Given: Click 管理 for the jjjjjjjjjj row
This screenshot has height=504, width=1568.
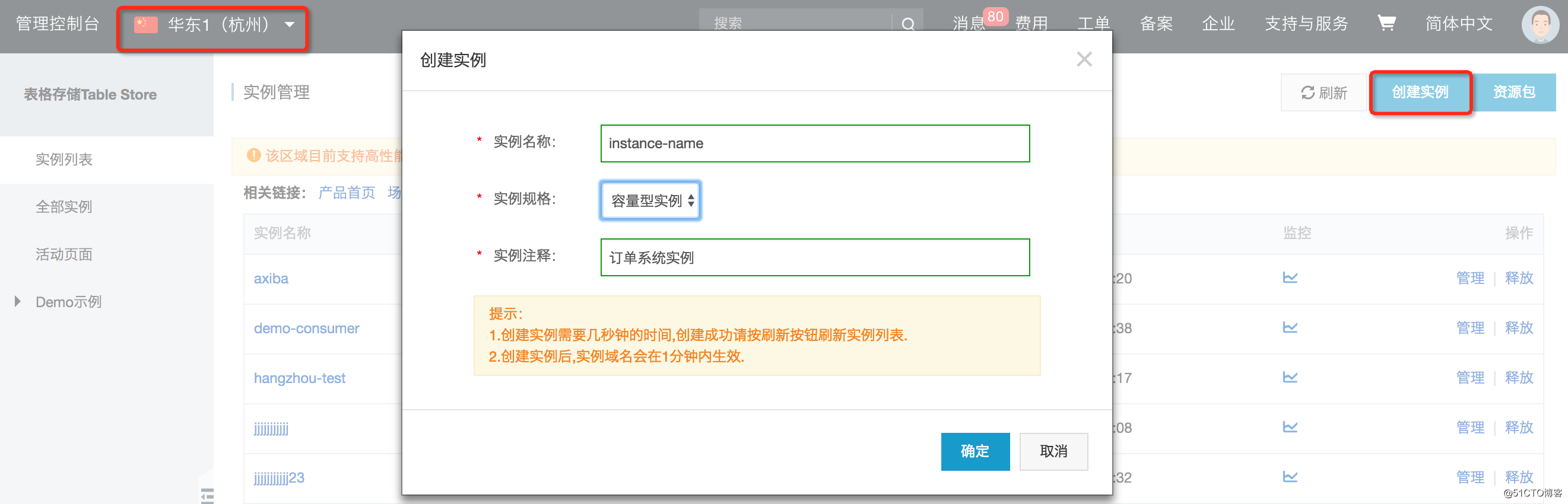Looking at the screenshot, I should pyautogui.click(x=1470, y=428).
